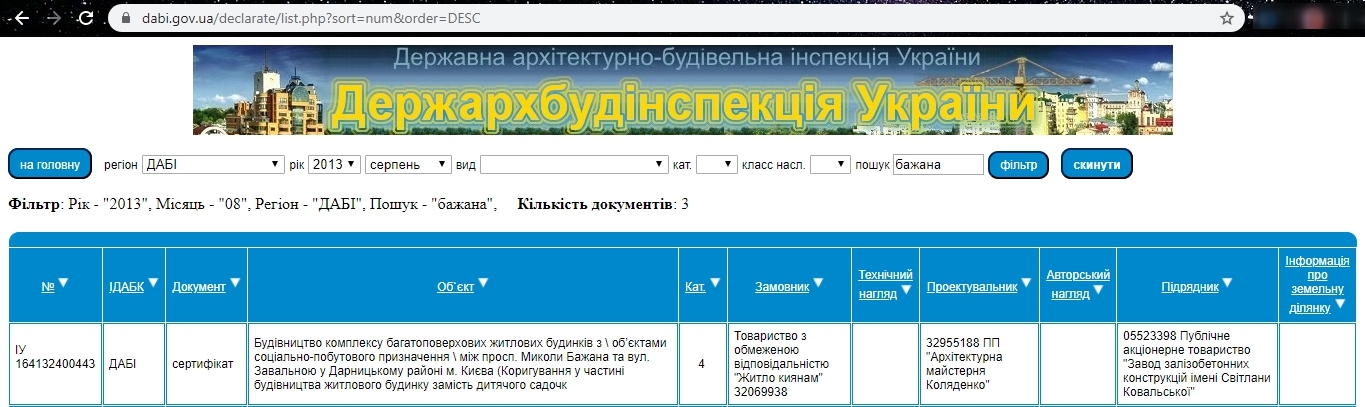
Task: Sort by the Кат. column header
Action: [695, 287]
